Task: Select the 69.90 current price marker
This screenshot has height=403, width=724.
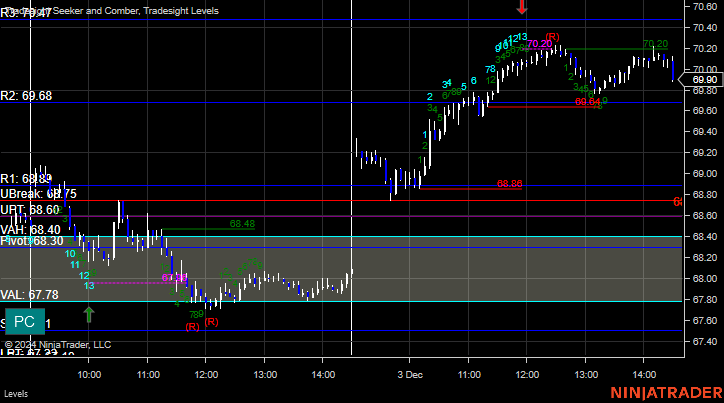Action: coord(702,80)
